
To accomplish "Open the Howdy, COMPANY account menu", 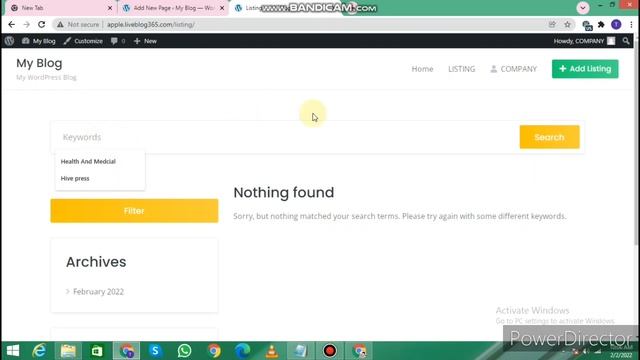I will (x=584, y=41).
